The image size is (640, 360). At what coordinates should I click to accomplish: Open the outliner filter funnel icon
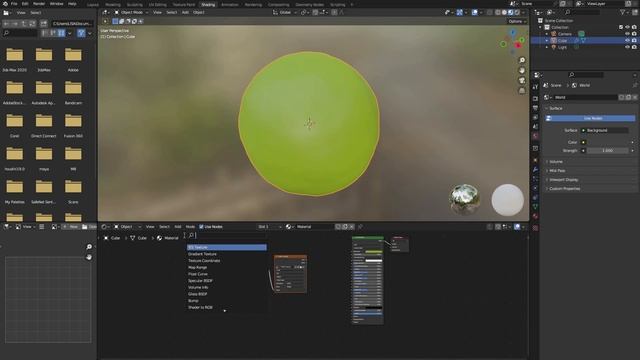tap(623, 13)
